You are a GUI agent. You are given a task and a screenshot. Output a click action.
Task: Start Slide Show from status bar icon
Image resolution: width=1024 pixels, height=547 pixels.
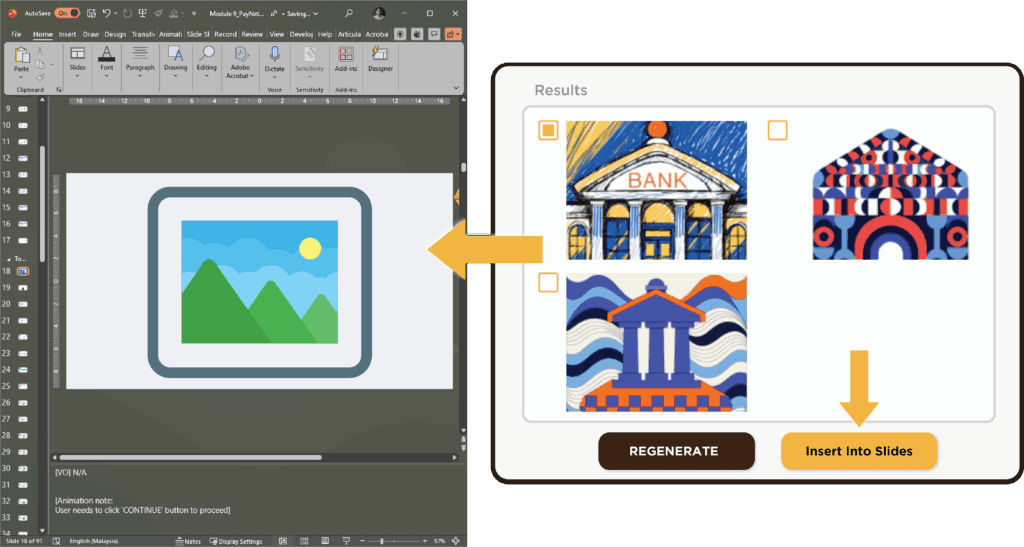pyautogui.click(x=345, y=541)
